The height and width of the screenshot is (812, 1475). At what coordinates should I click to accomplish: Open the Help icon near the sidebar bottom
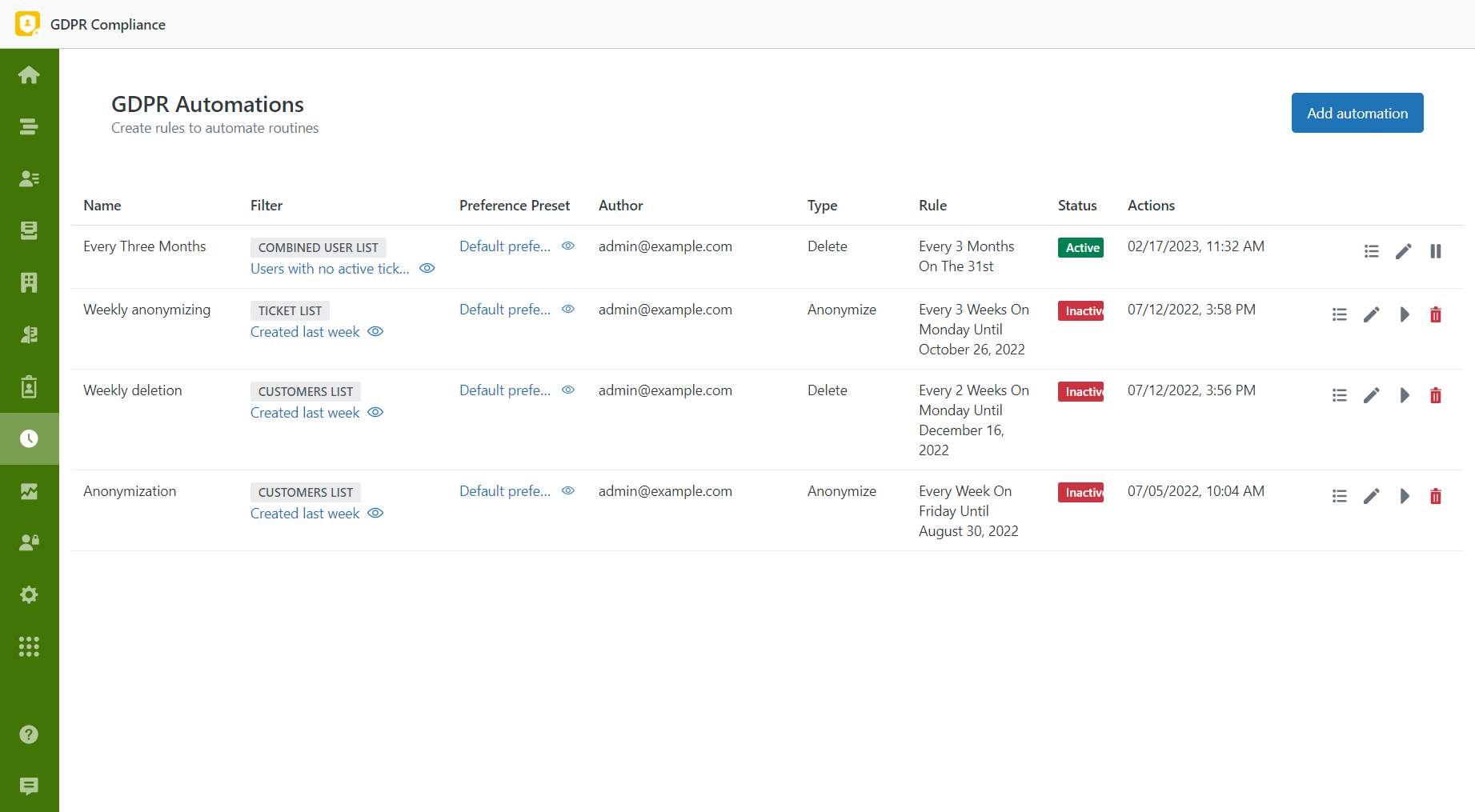point(29,734)
